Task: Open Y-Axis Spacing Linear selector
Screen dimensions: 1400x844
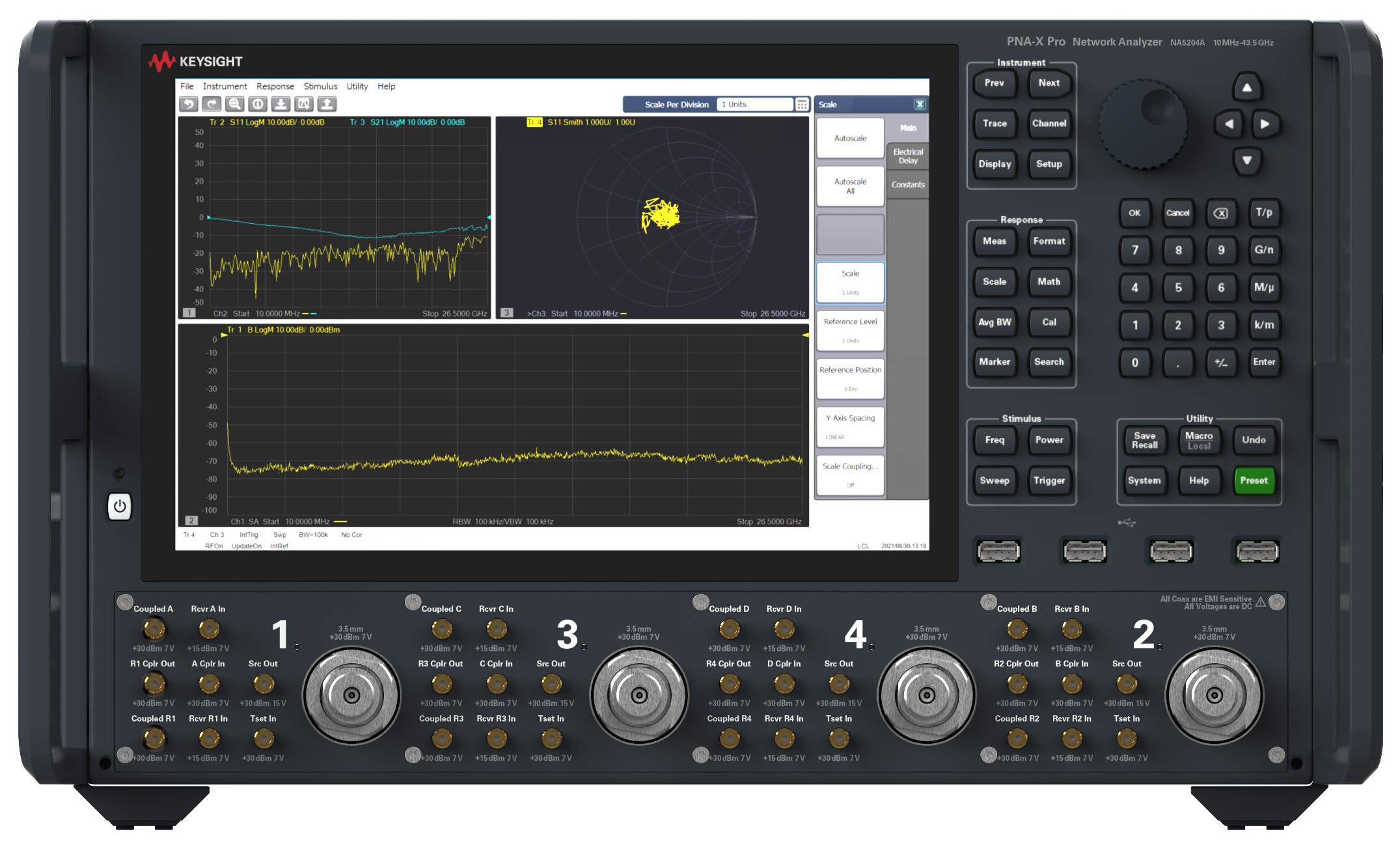Action: click(x=850, y=426)
